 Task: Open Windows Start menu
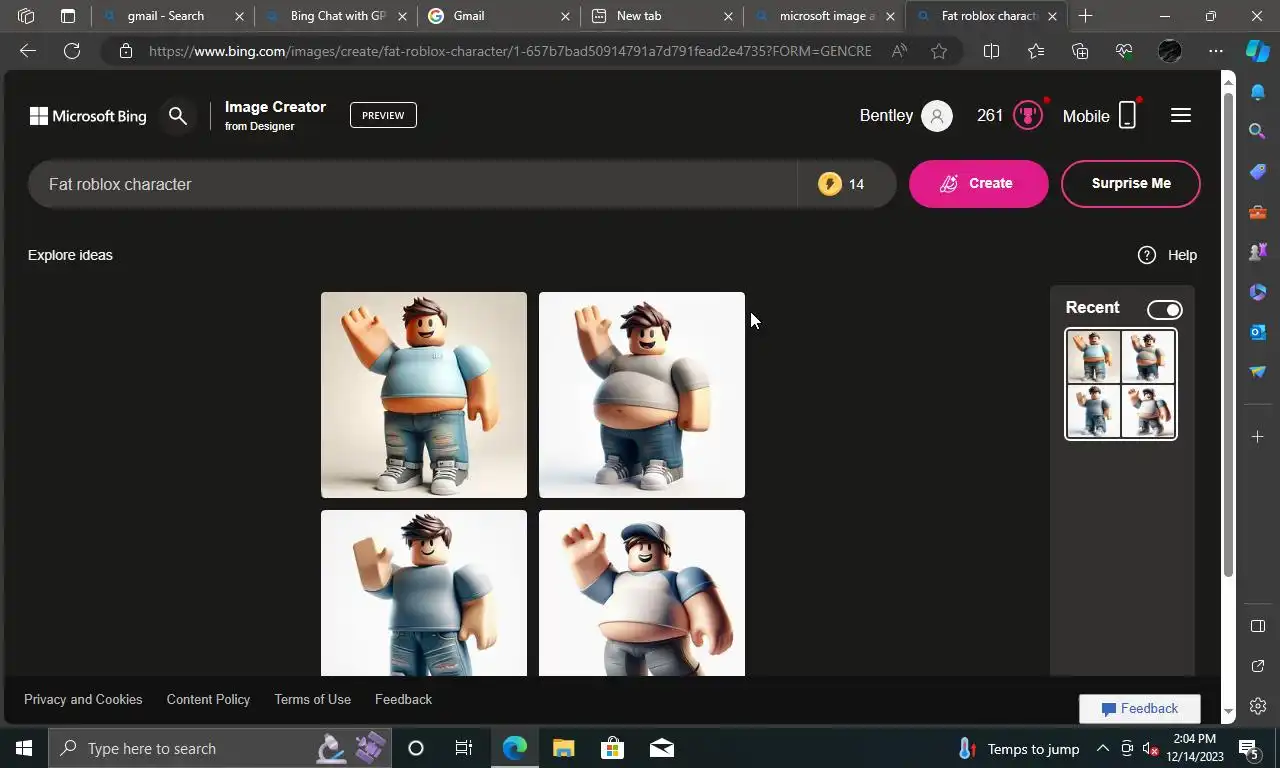coord(24,748)
